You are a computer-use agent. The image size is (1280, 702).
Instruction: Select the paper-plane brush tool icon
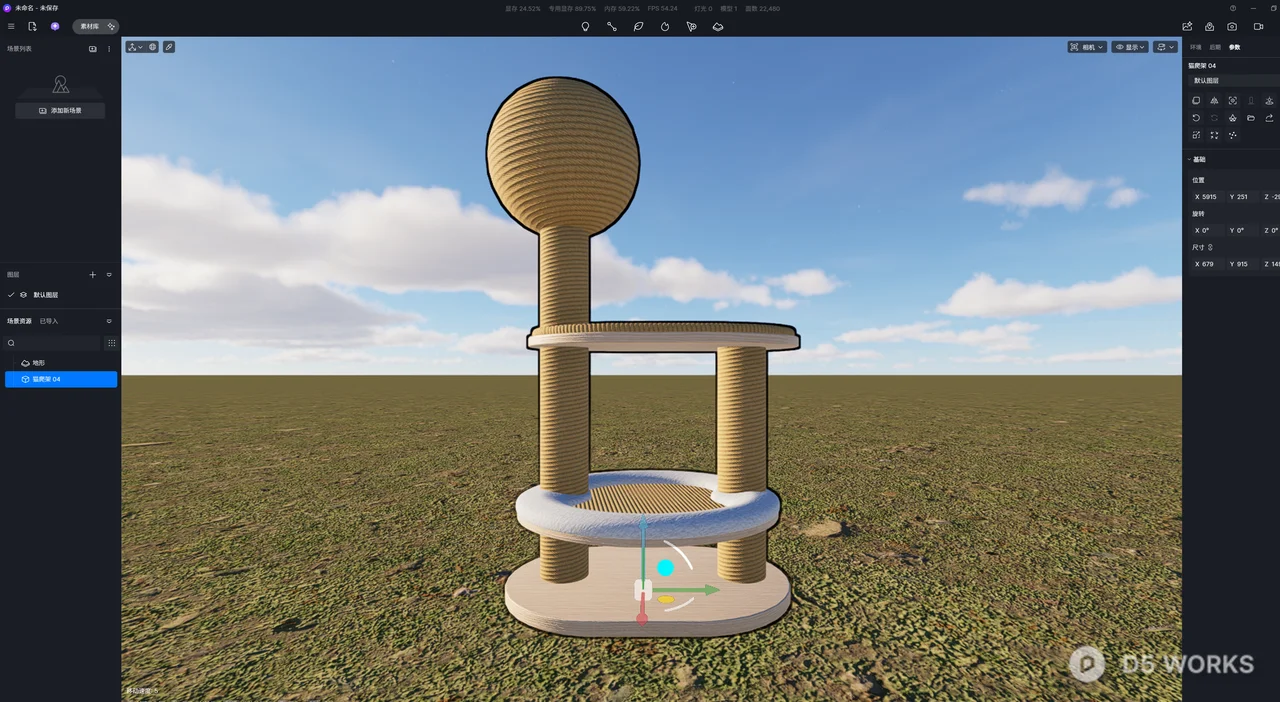[691, 27]
